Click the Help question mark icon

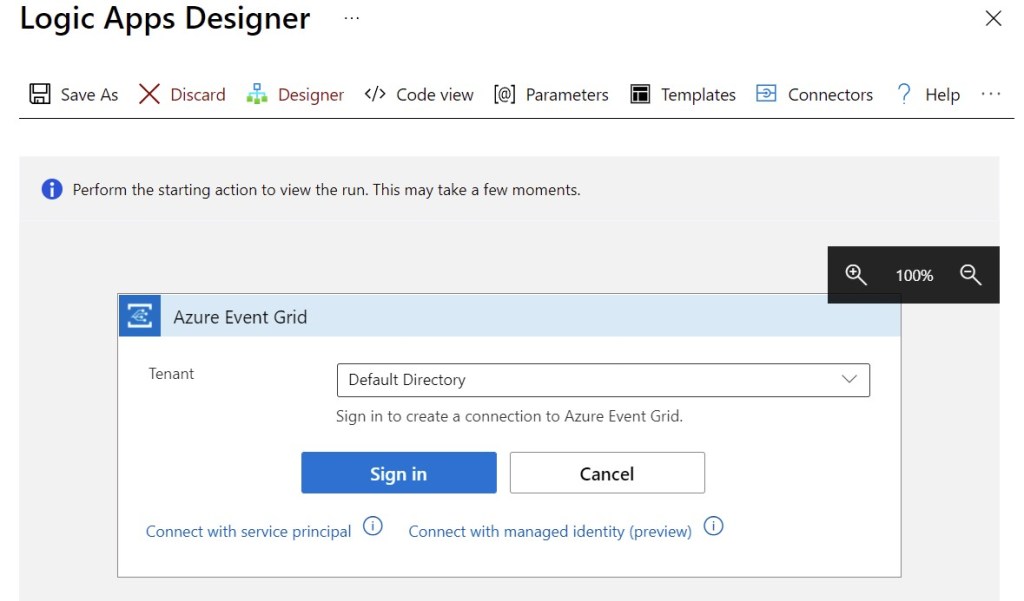coord(904,94)
